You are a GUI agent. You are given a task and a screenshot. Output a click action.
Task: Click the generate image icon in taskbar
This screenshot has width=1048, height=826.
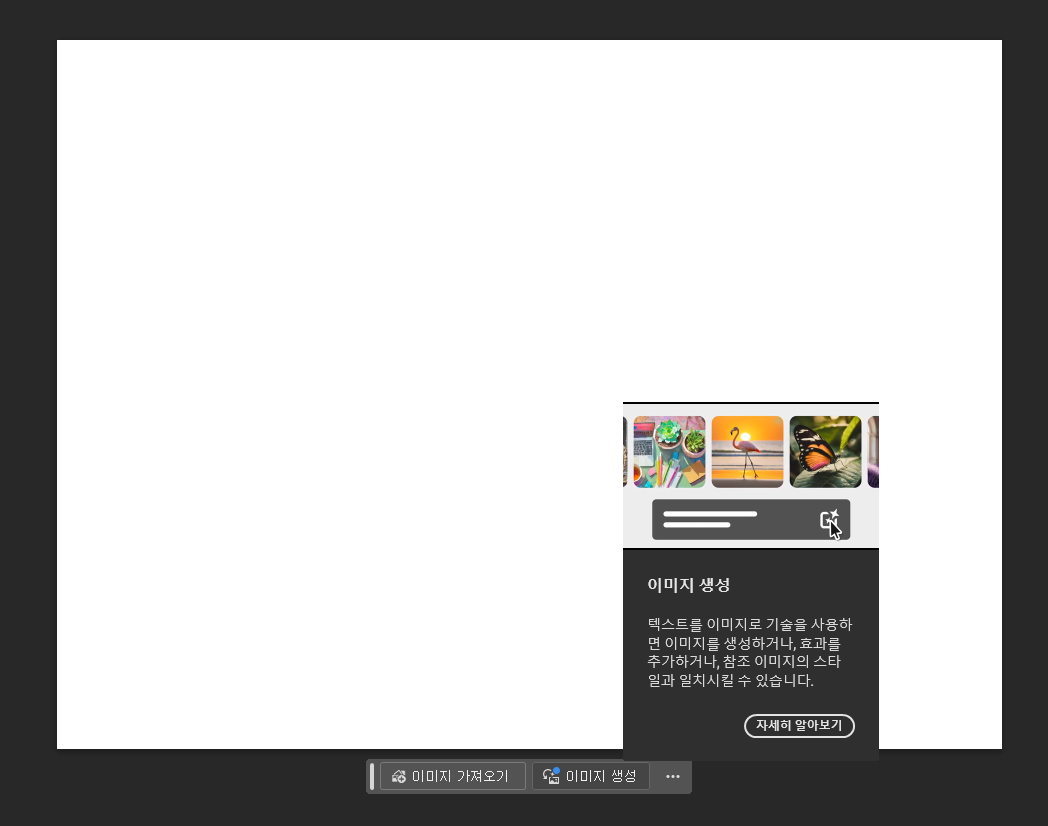click(x=551, y=776)
